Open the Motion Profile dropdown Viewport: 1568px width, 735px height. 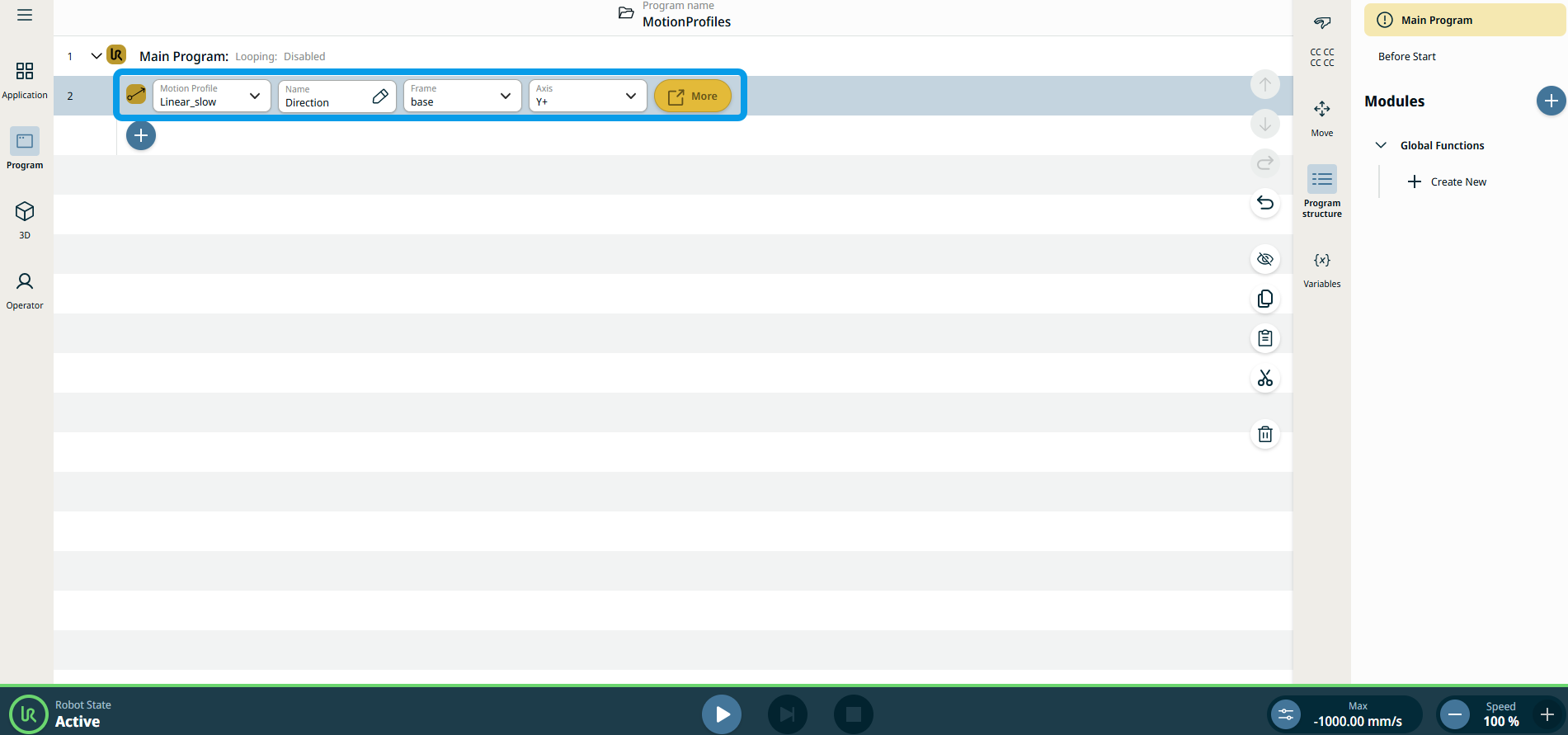211,96
